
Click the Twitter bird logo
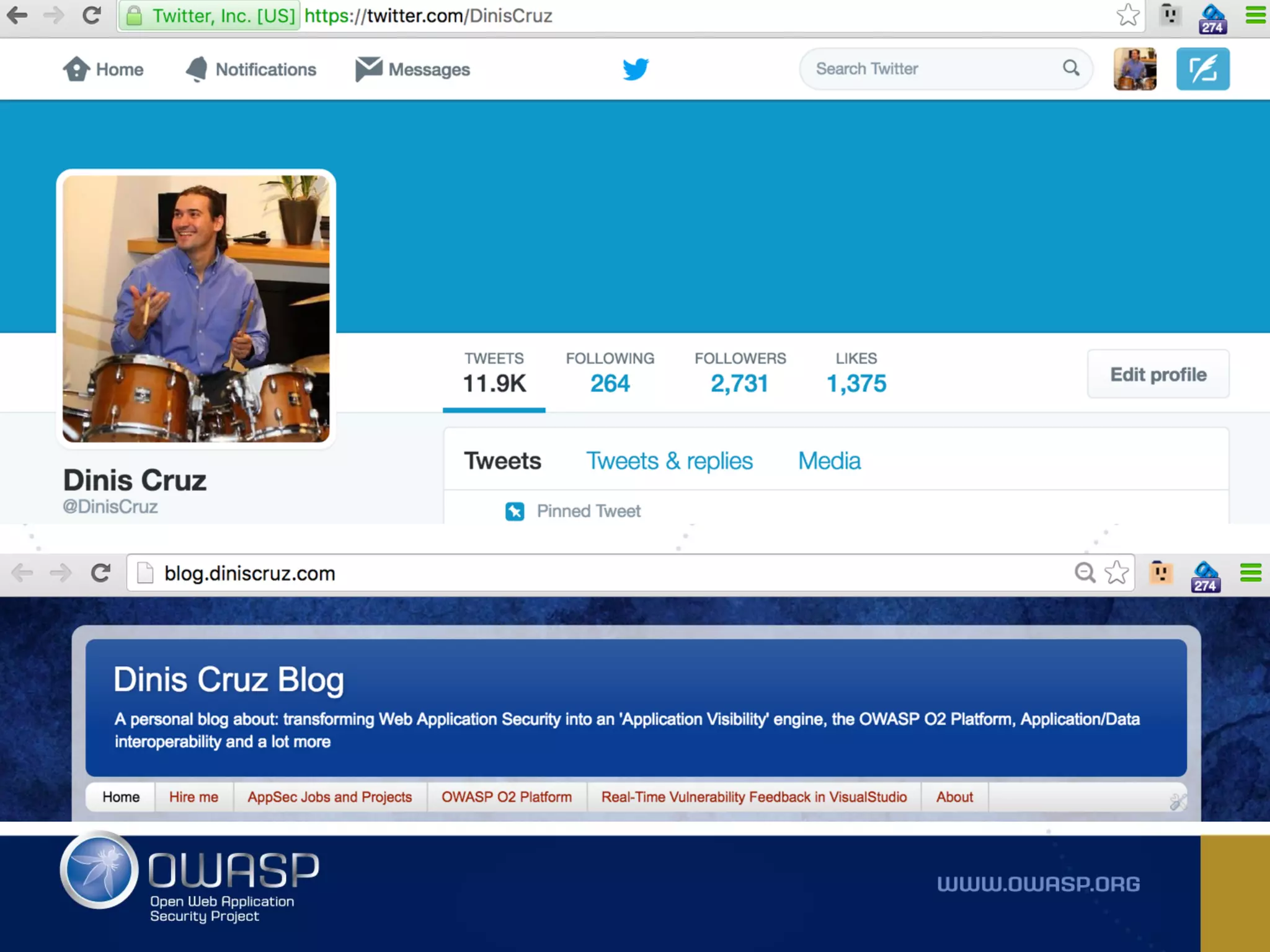pos(636,69)
